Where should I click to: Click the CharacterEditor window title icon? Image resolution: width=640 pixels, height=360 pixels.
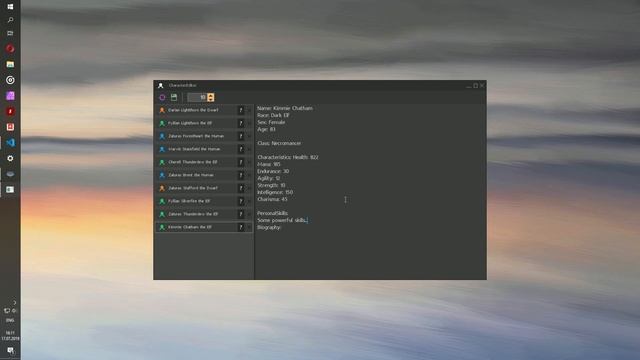click(161, 85)
